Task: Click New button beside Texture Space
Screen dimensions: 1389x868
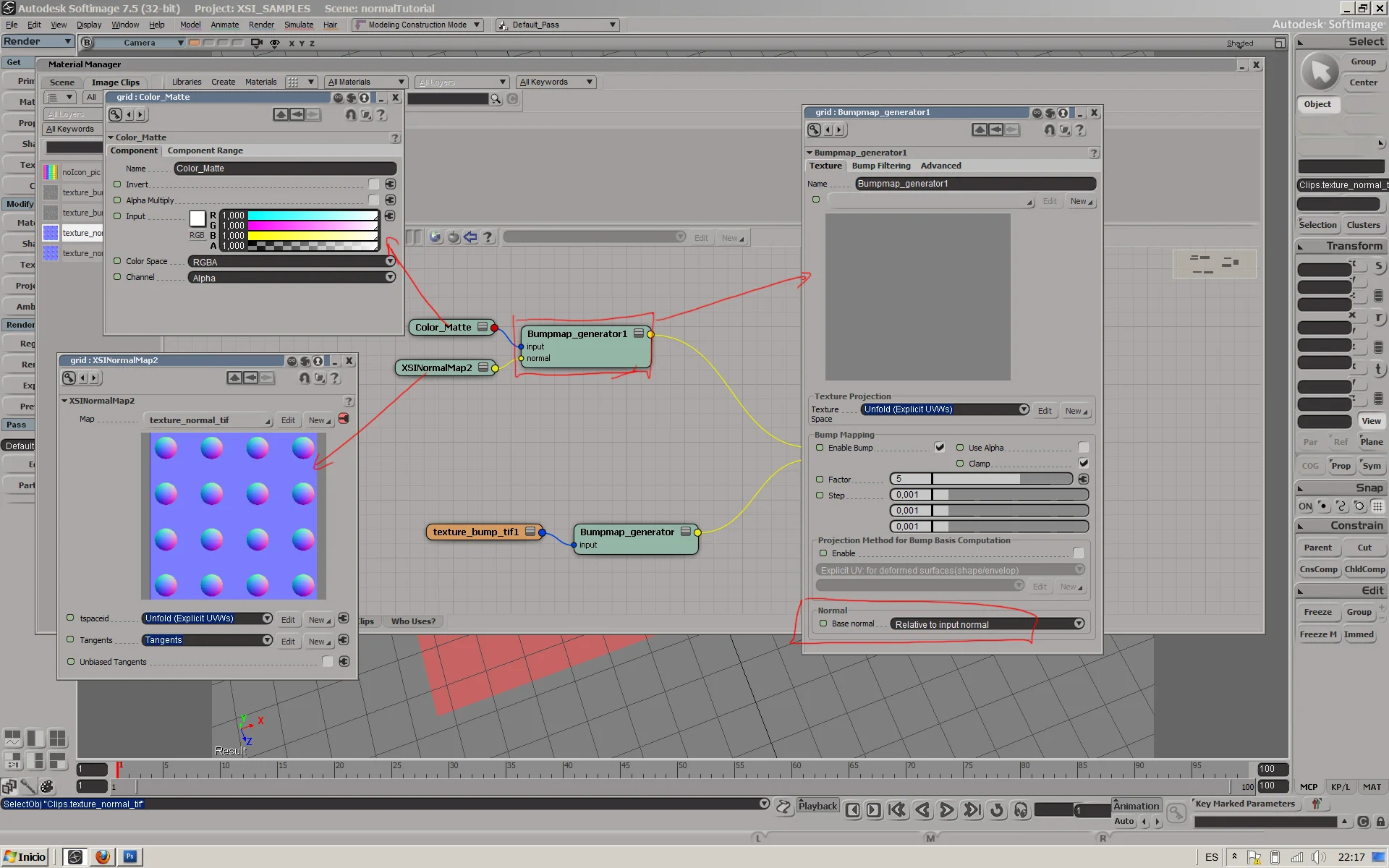Action: click(x=1076, y=411)
